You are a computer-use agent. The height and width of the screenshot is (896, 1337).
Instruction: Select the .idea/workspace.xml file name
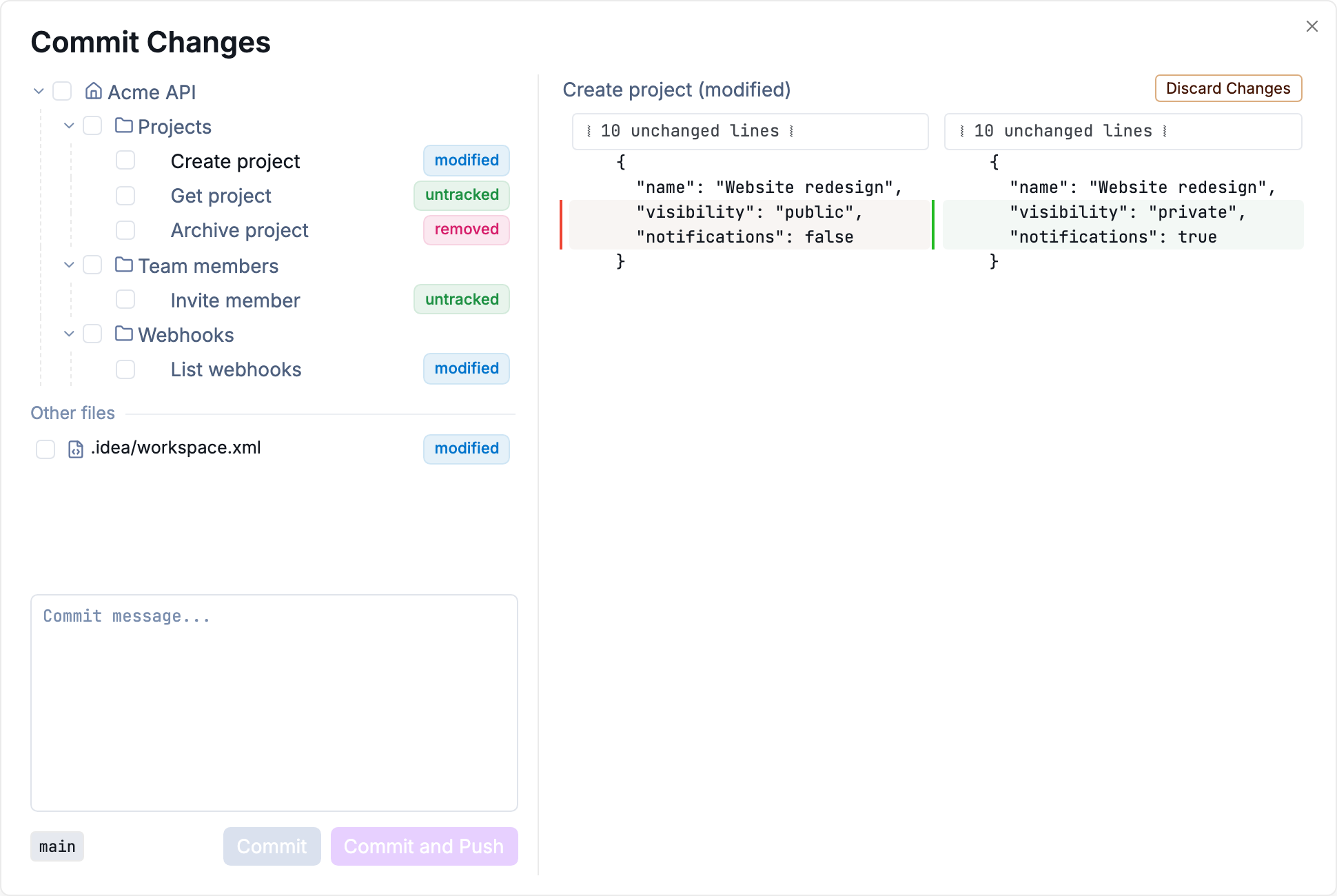(x=176, y=448)
